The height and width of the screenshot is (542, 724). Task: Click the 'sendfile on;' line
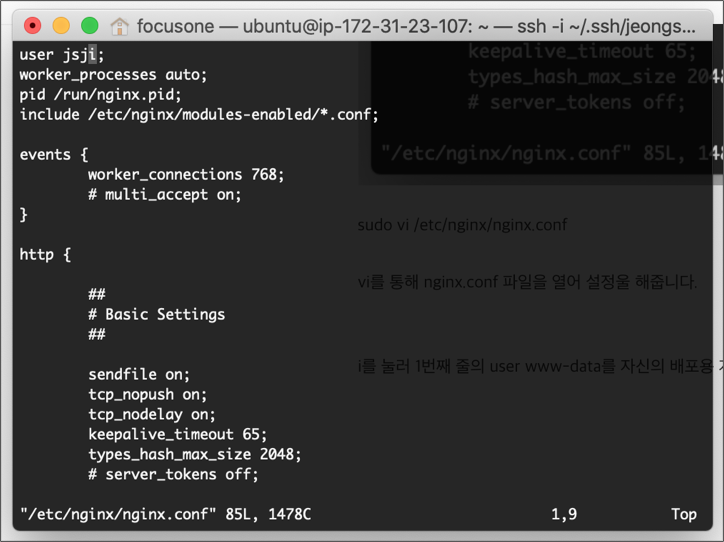[139, 374]
